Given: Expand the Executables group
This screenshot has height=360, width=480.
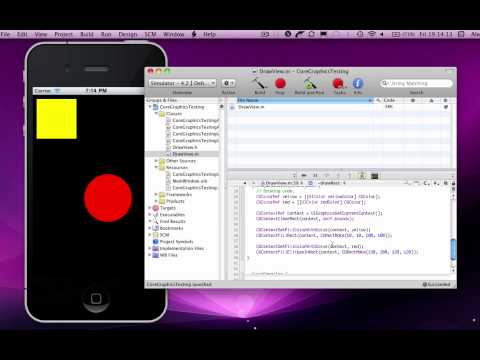Looking at the screenshot, I should [150, 215].
